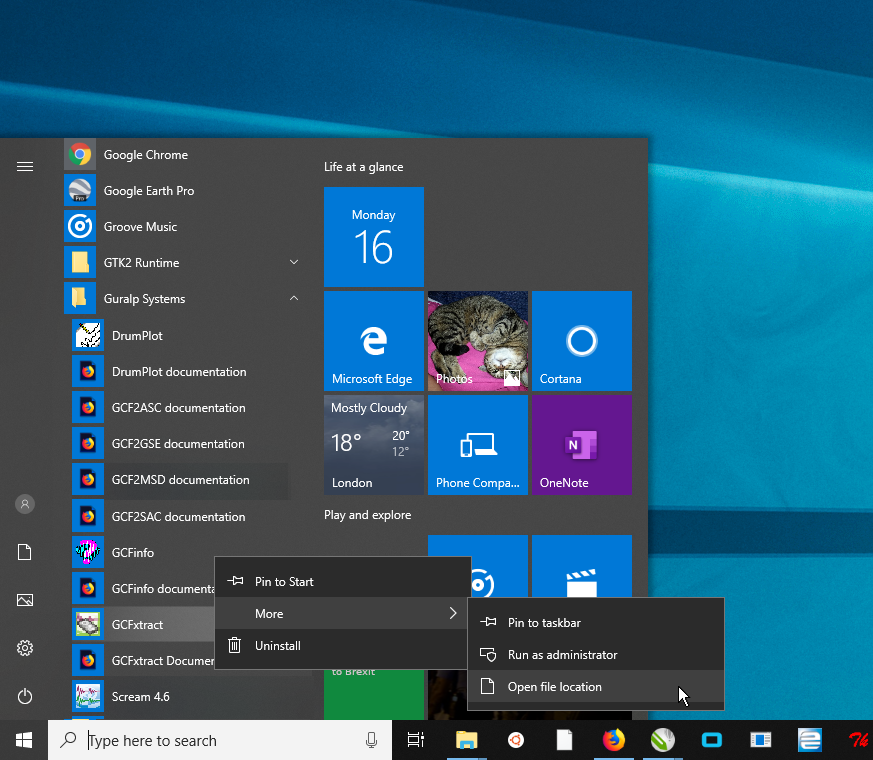Select Uninstall from context menu
Image resolution: width=873 pixels, height=760 pixels.
[341, 646]
